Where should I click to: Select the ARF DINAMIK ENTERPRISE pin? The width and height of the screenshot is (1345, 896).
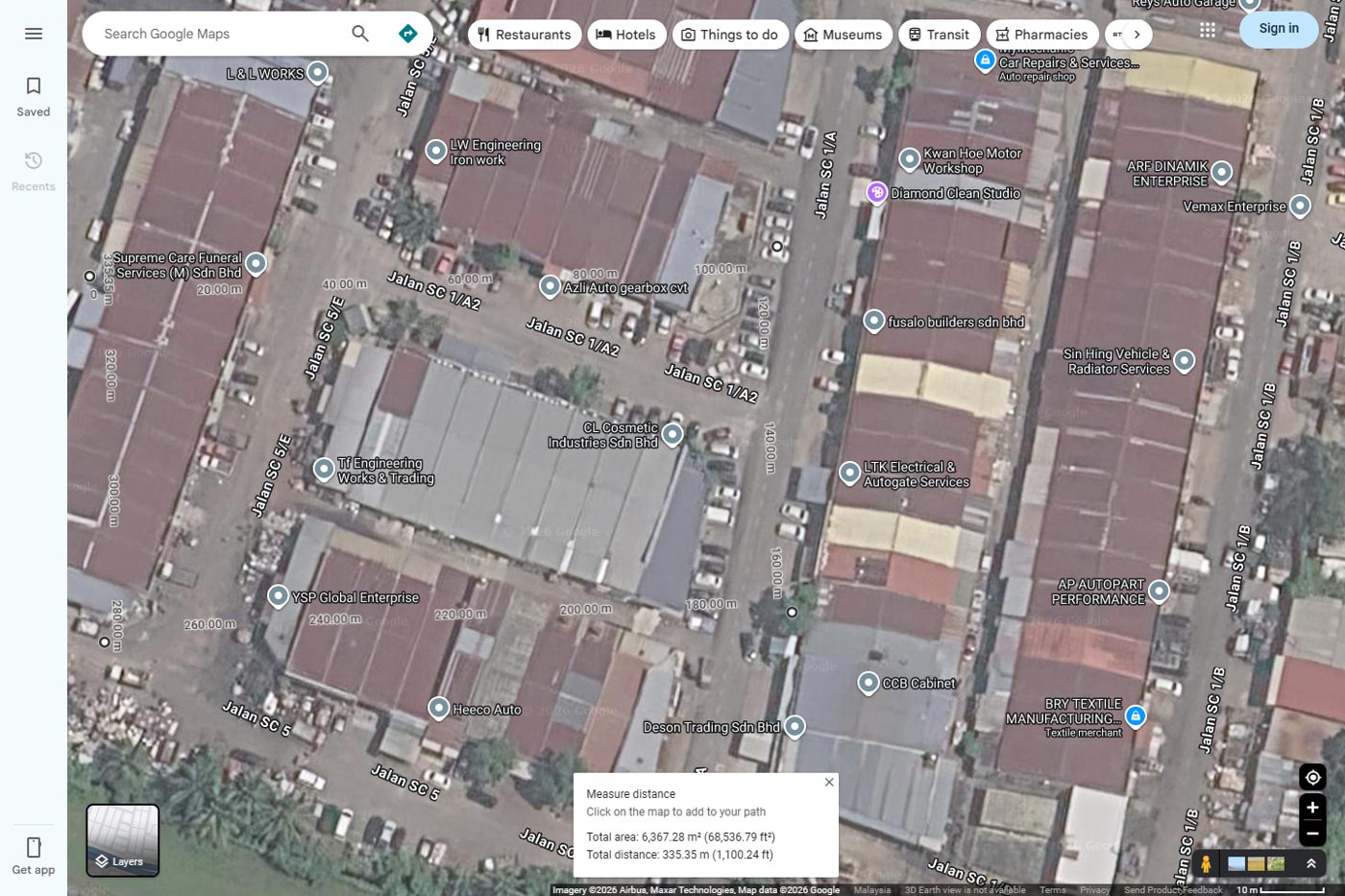click(x=1221, y=172)
